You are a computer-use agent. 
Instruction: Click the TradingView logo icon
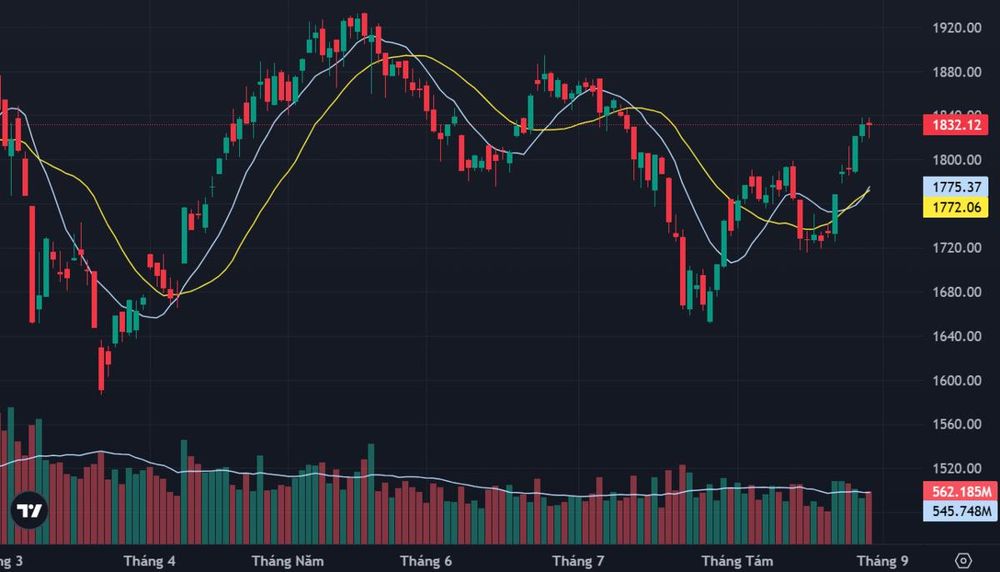click(29, 510)
